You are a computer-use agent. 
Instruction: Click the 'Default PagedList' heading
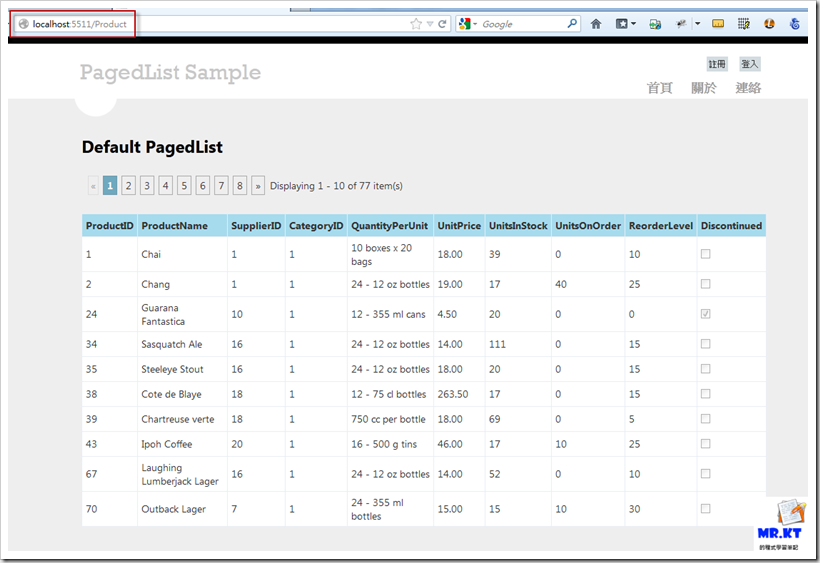[x=152, y=147]
